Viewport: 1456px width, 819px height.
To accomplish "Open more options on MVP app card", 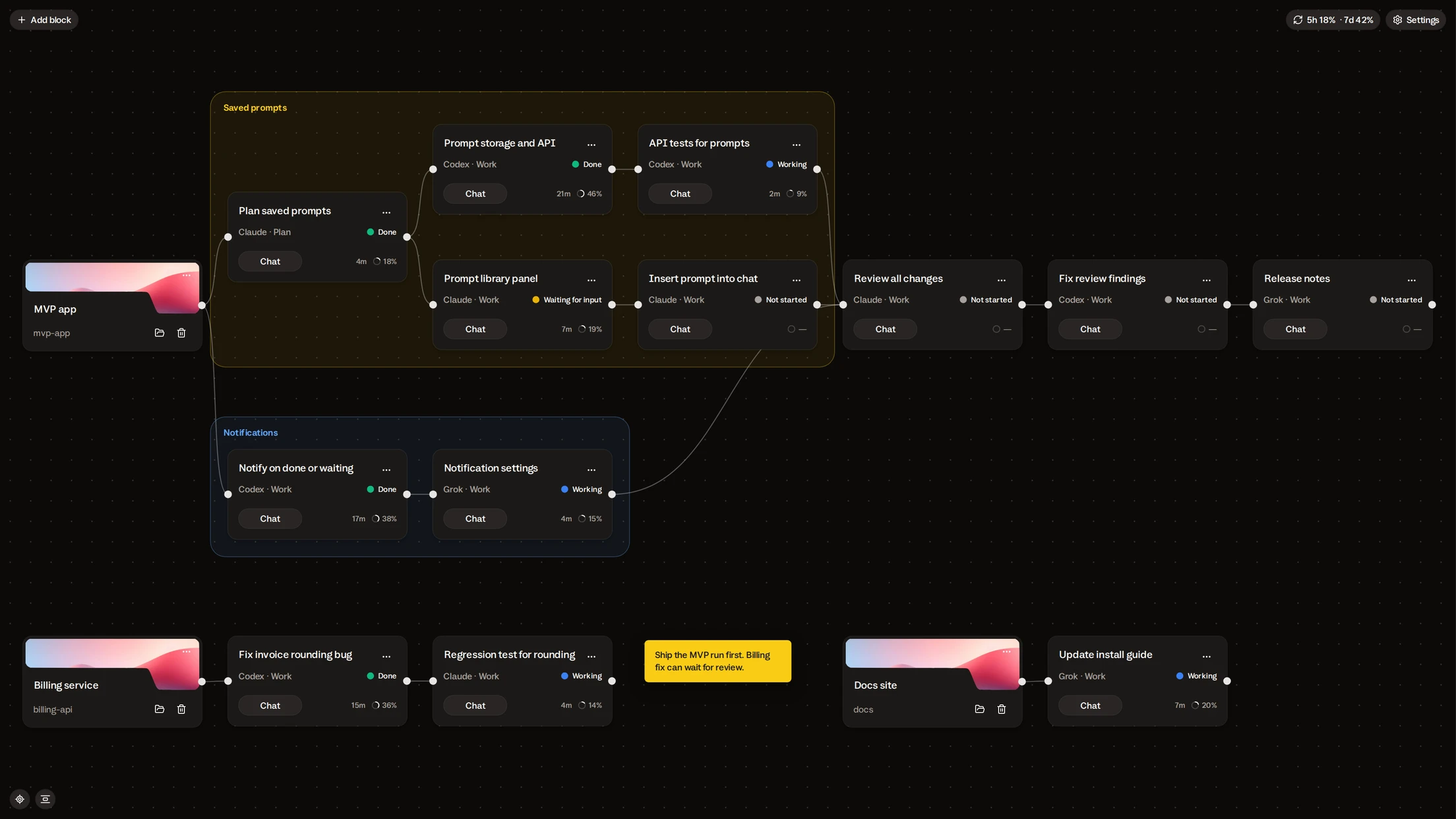I will 187,275.
